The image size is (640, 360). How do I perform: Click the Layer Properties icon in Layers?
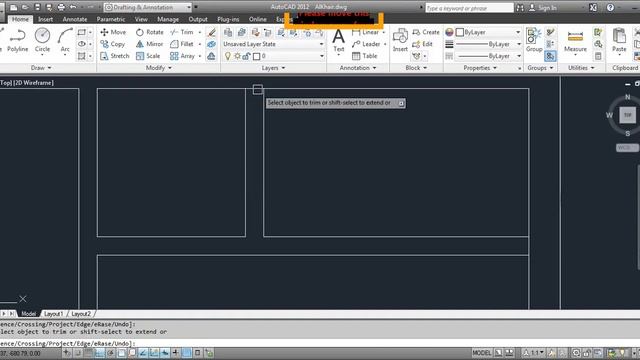pyautogui.click(x=228, y=32)
